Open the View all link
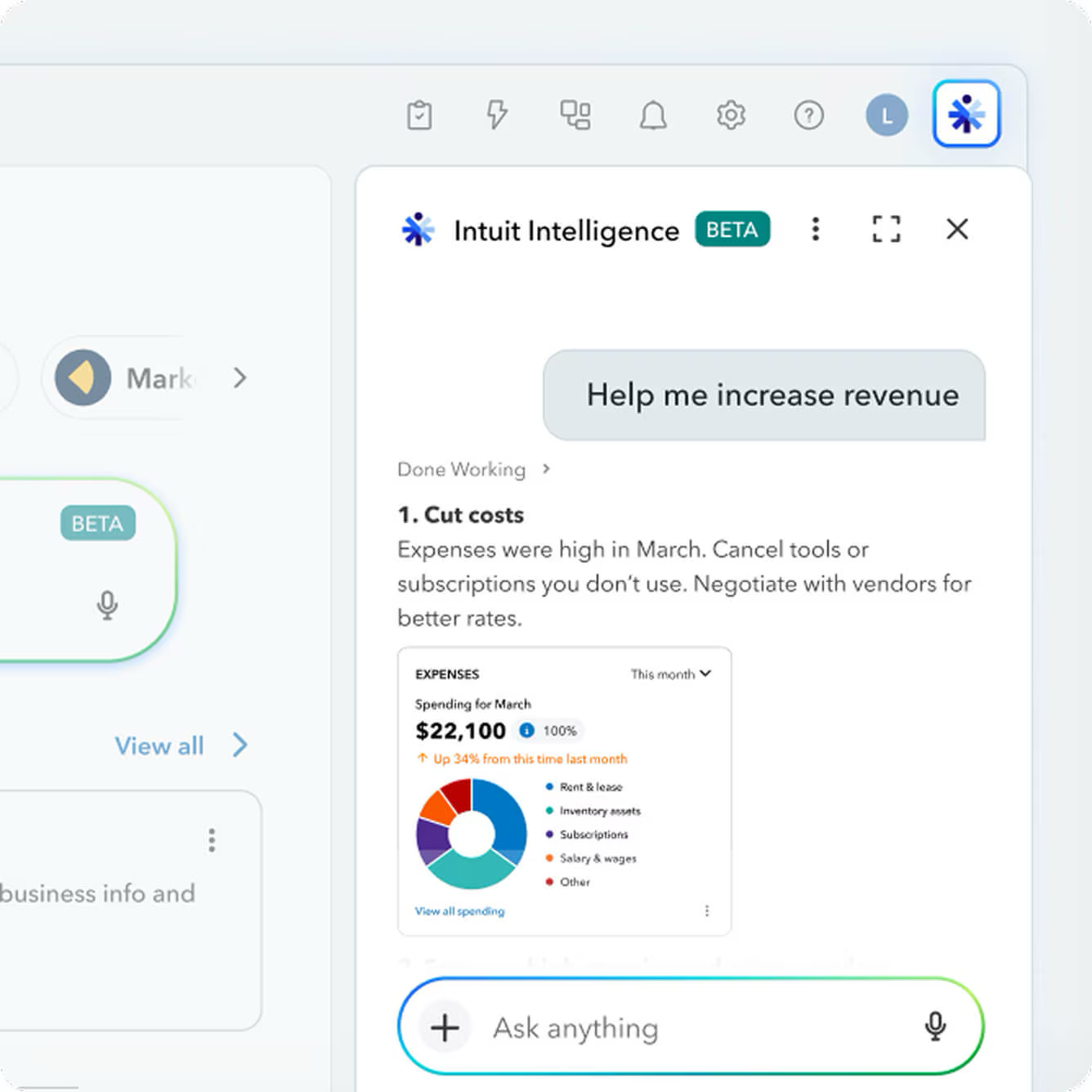 (x=159, y=745)
